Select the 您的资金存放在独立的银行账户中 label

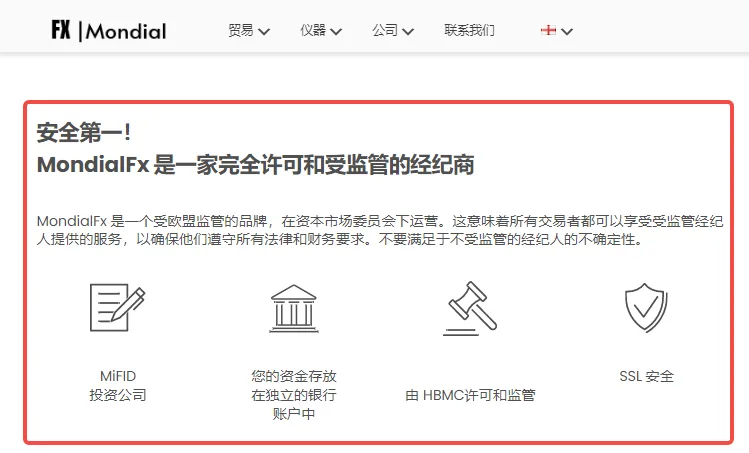[294, 395]
